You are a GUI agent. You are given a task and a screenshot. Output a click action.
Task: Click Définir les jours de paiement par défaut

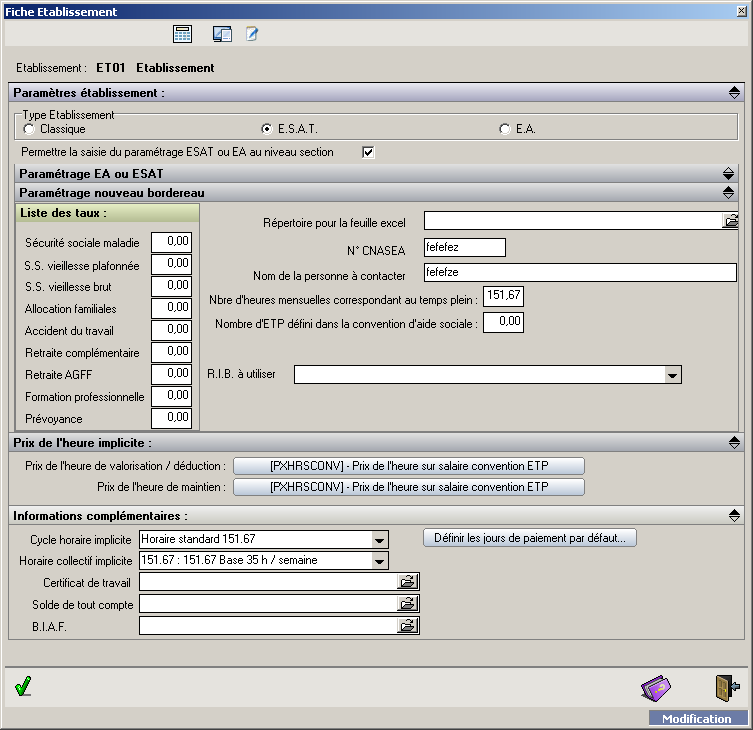pyautogui.click(x=530, y=538)
